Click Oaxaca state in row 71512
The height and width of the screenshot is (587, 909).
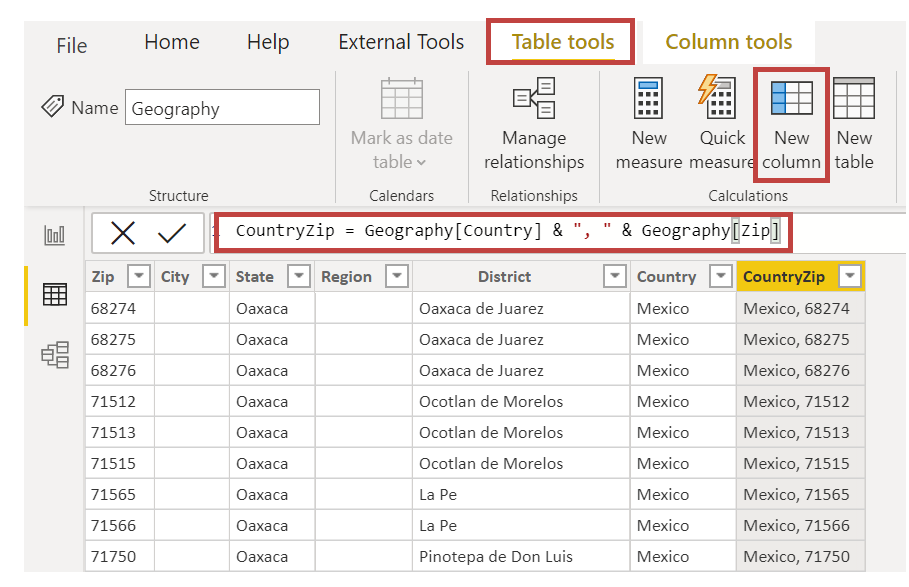272,401
